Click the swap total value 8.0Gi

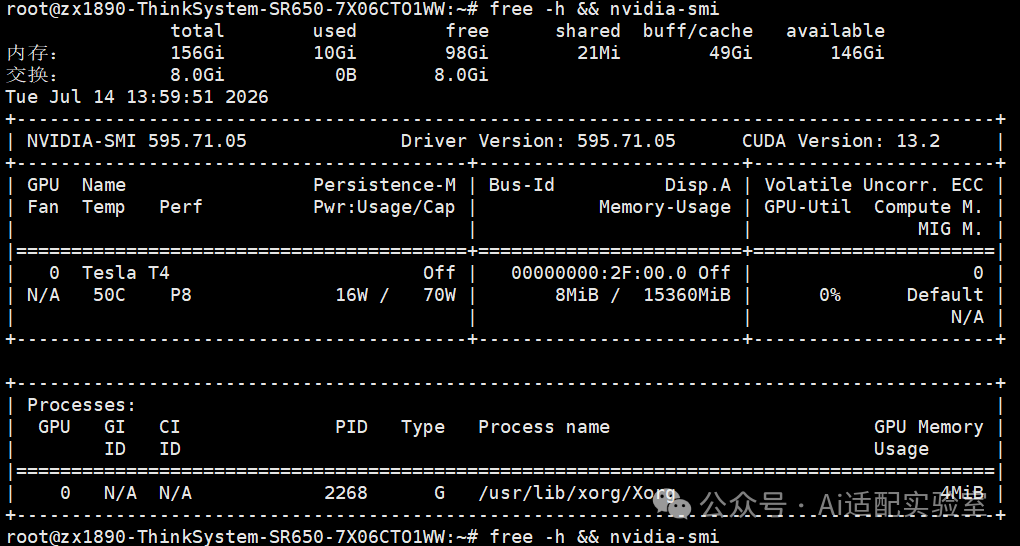pos(197,75)
